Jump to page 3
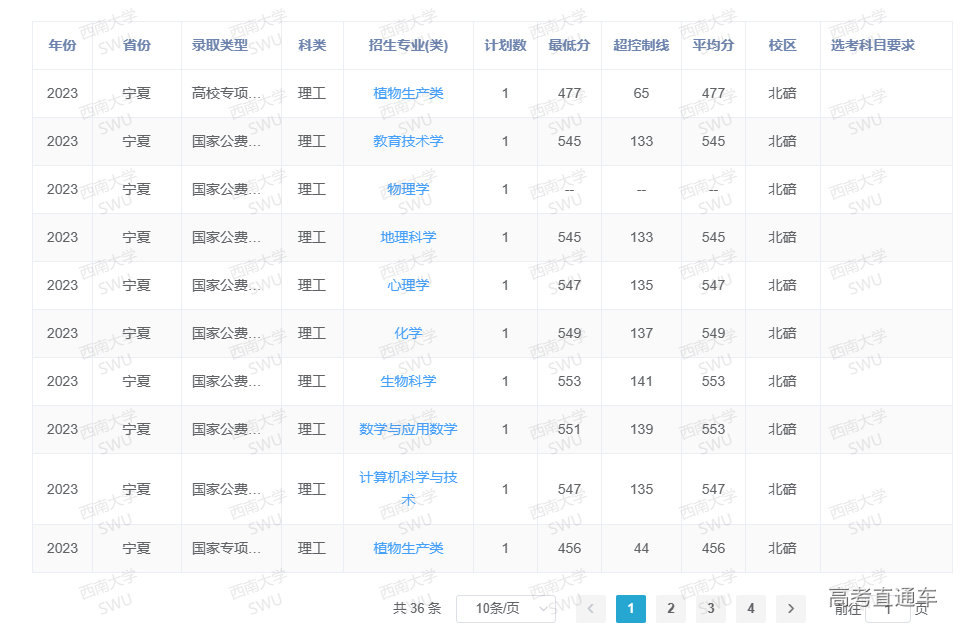 (x=711, y=608)
